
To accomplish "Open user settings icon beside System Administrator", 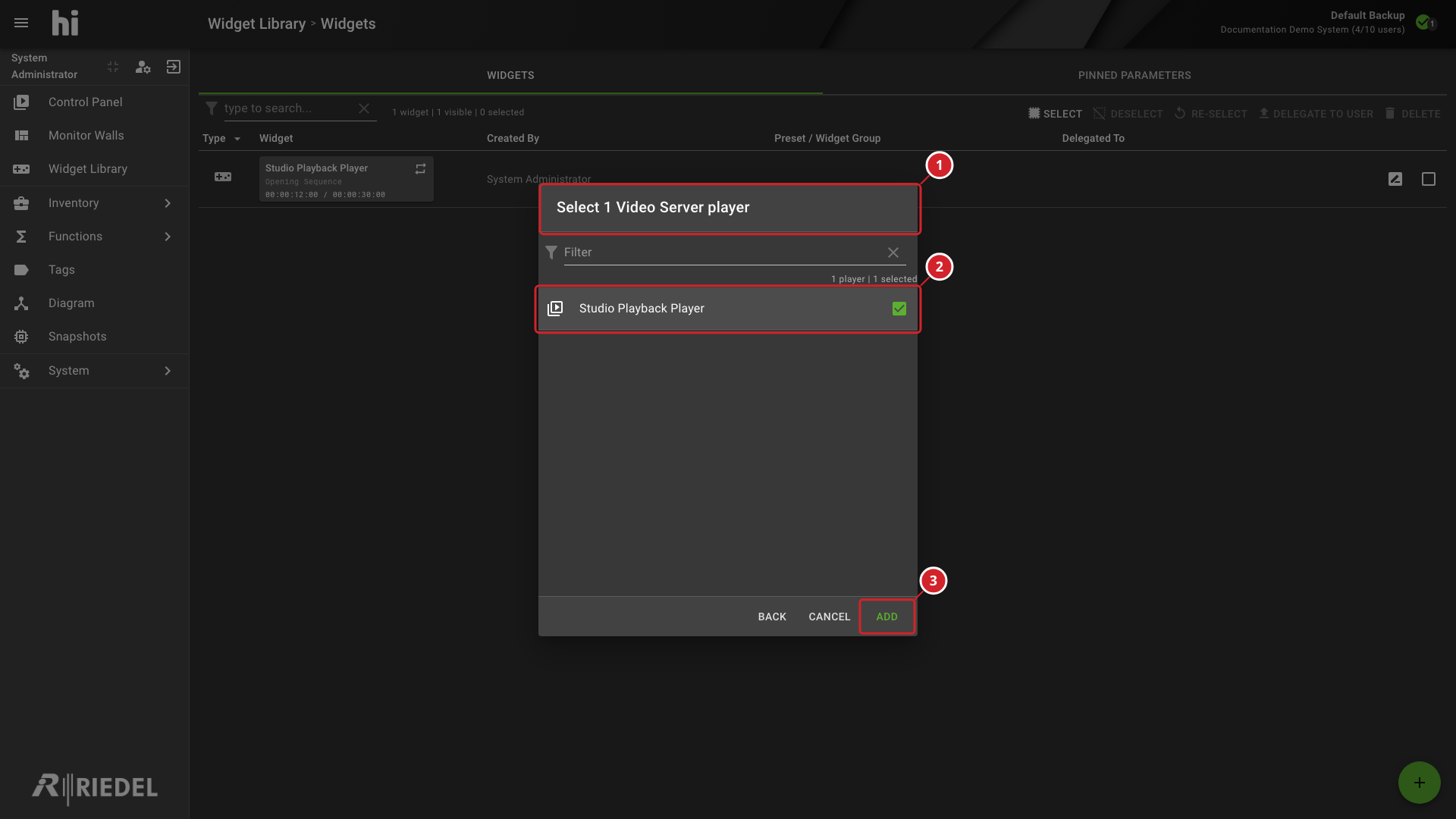I will pos(143,67).
